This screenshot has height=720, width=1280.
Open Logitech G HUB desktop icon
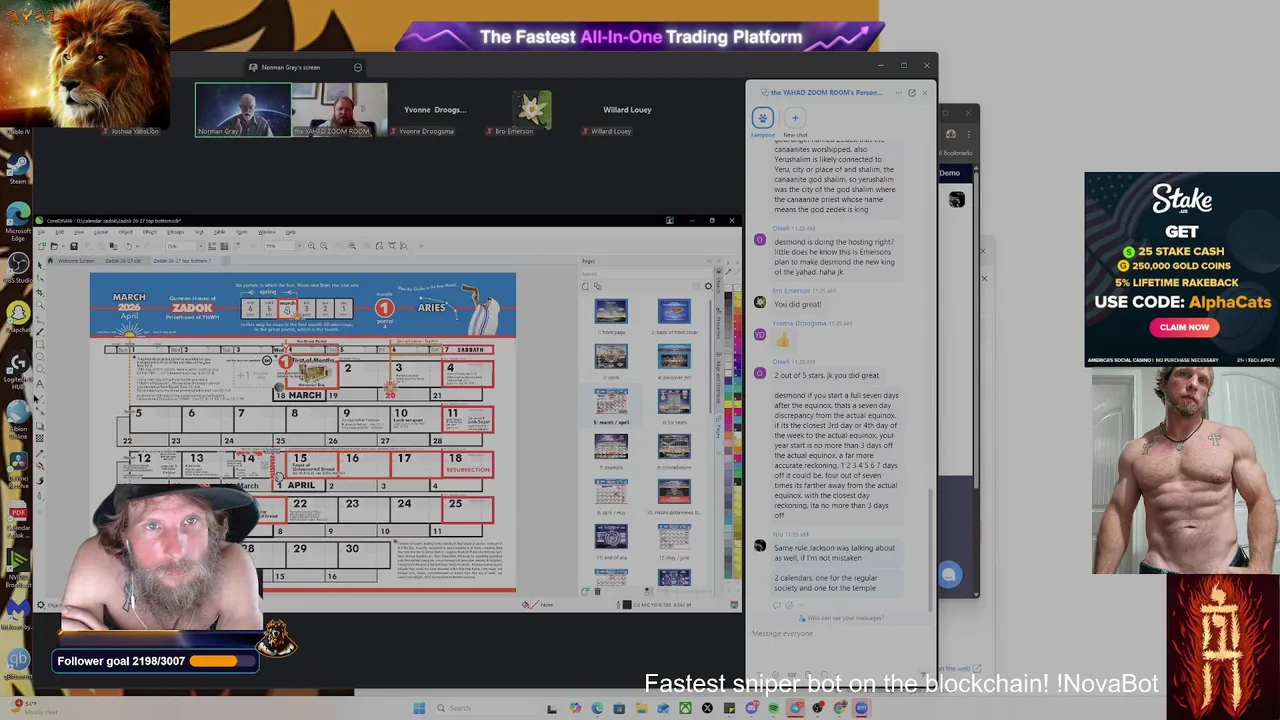pyautogui.click(x=18, y=364)
